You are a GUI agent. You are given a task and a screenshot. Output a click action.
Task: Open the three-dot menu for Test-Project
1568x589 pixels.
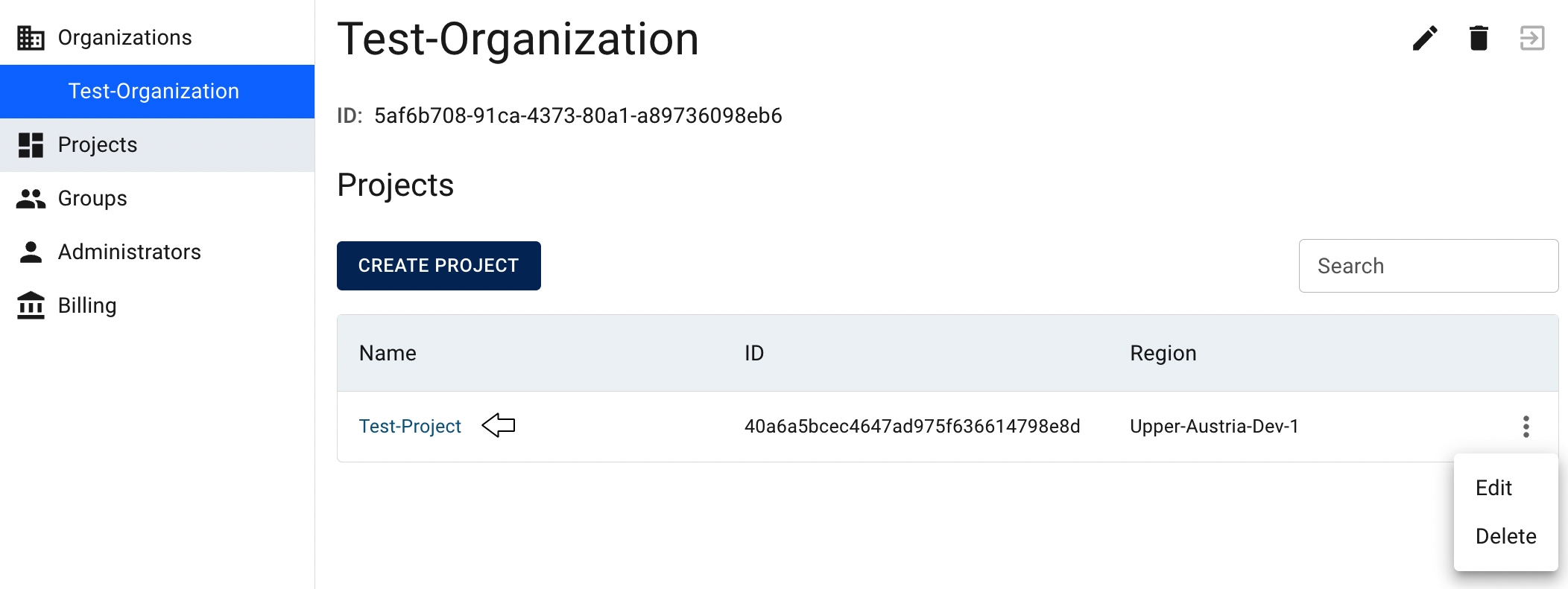pos(1526,427)
